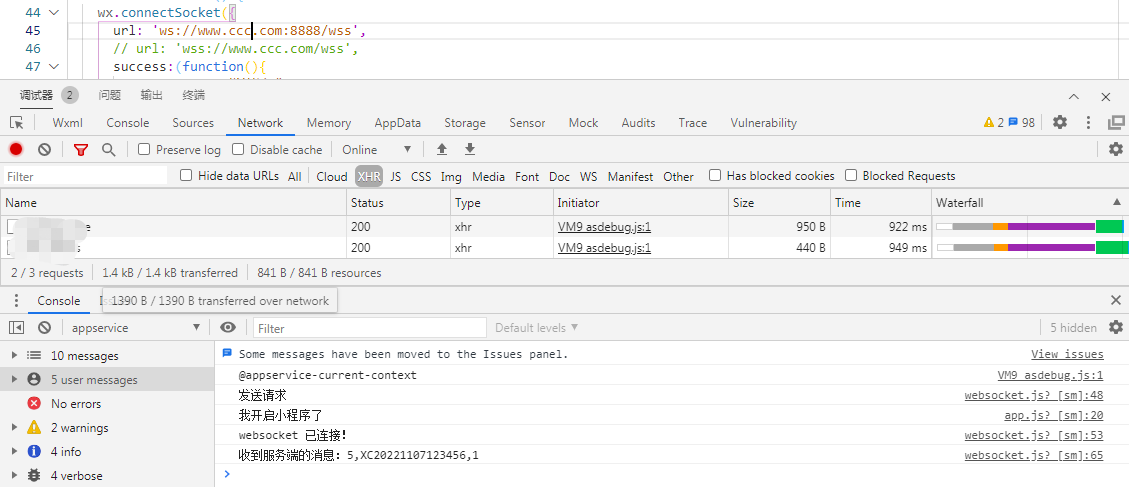Switch to 问题 panel tab
The image size is (1129, 487).
point(110,95)
